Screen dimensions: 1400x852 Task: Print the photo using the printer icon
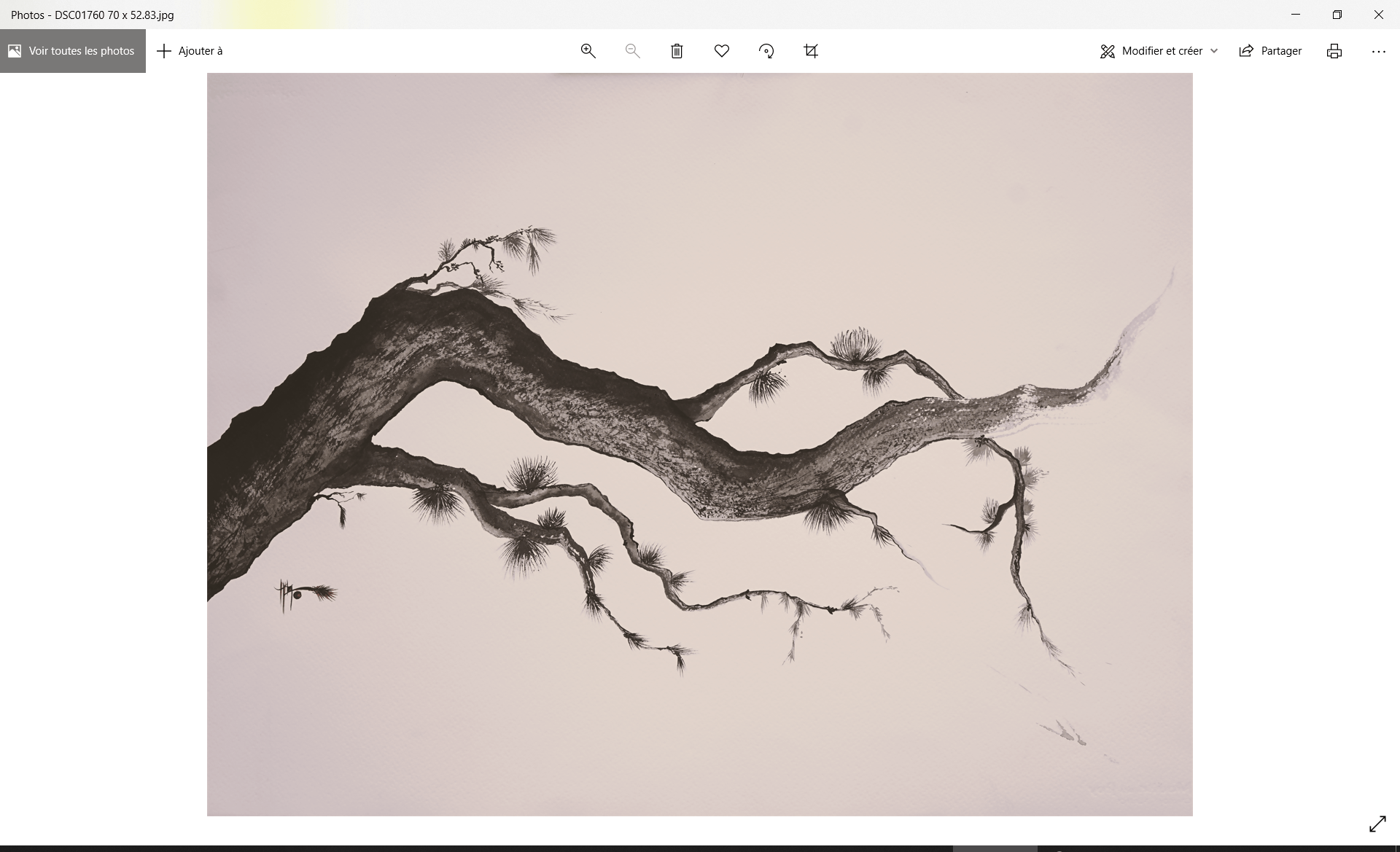tap(1334, 51)
